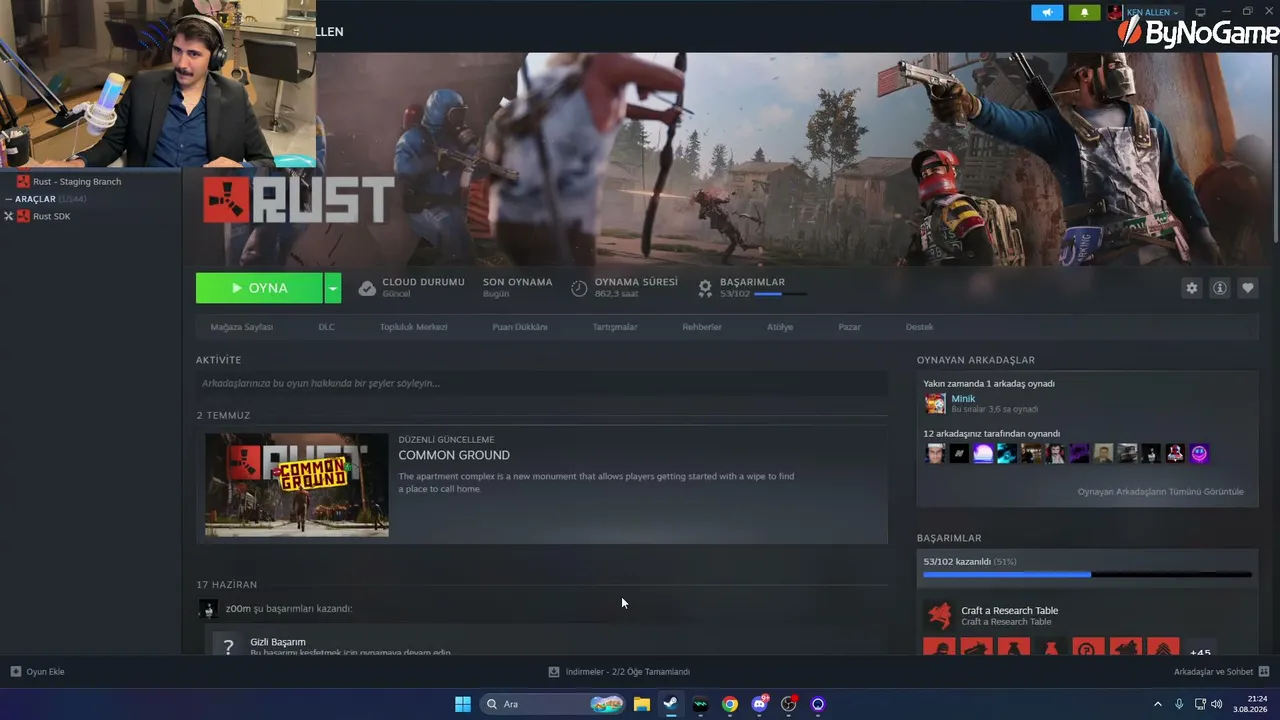
Task: Open the İndirmeler downloads status
Action: click(x=619, y=672)
